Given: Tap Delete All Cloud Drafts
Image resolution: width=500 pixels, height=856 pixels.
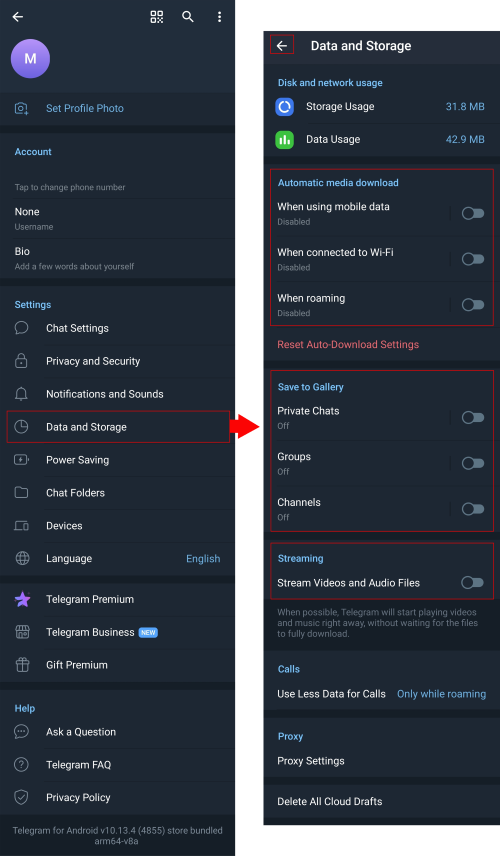Looking at the screenshot, I should click(330, 801).
